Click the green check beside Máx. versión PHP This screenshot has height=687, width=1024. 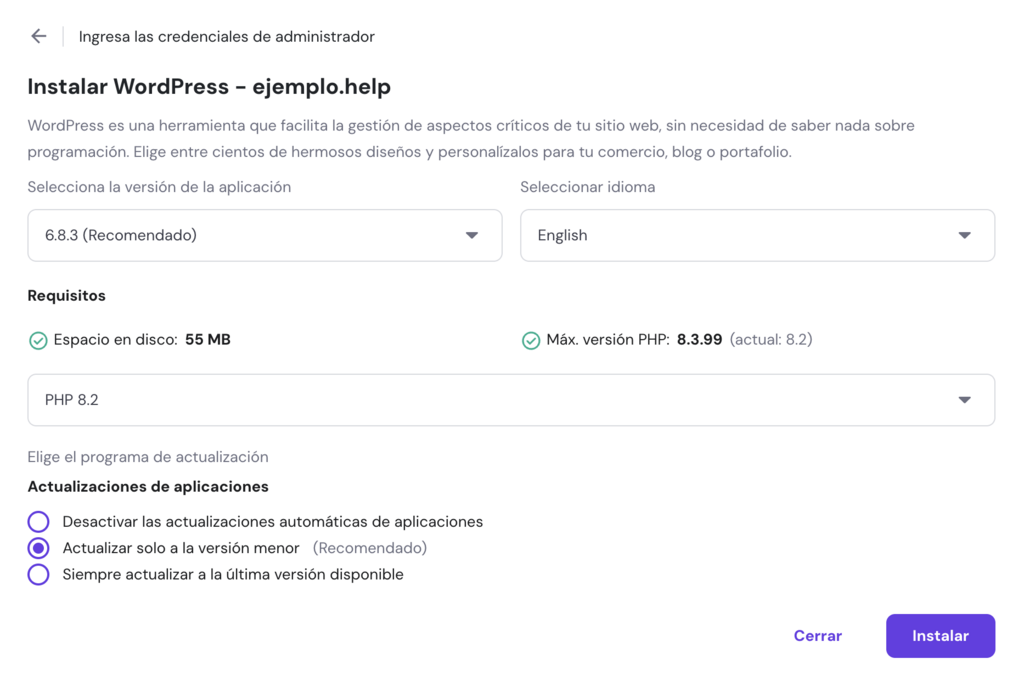[530, 340]
